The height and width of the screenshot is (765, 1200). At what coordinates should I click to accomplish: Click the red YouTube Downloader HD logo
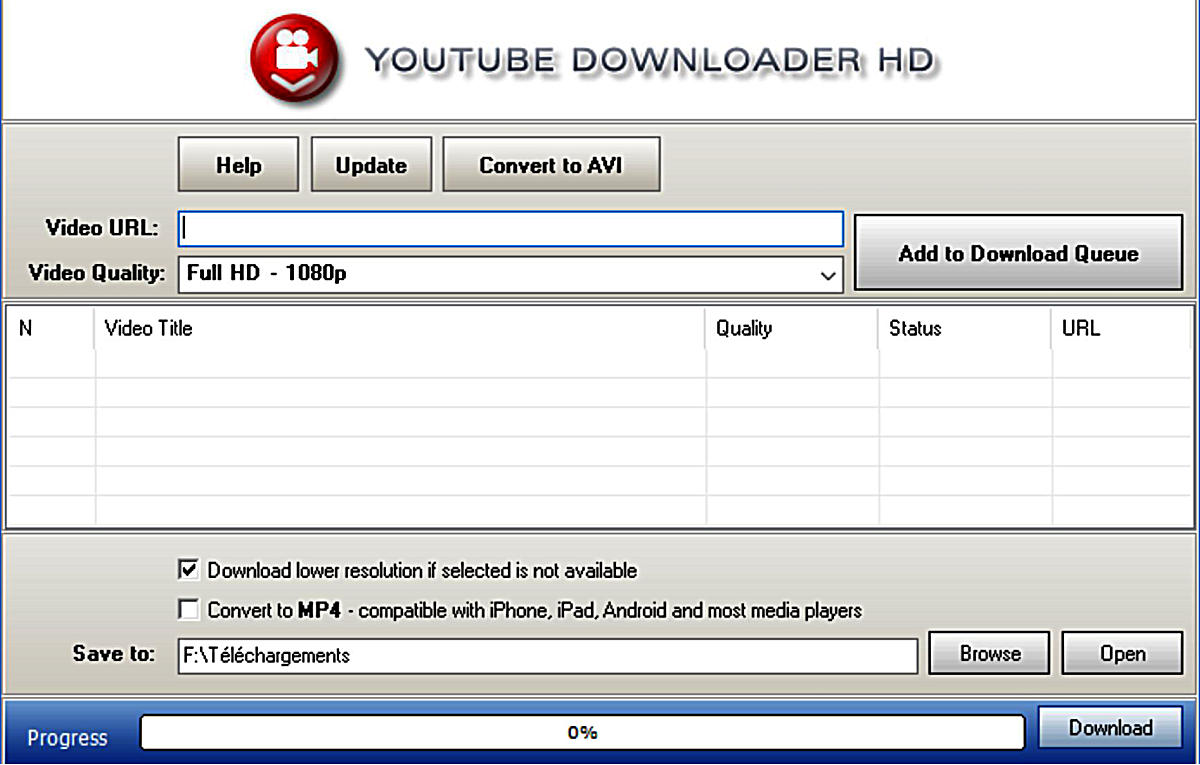click(293, 61)
